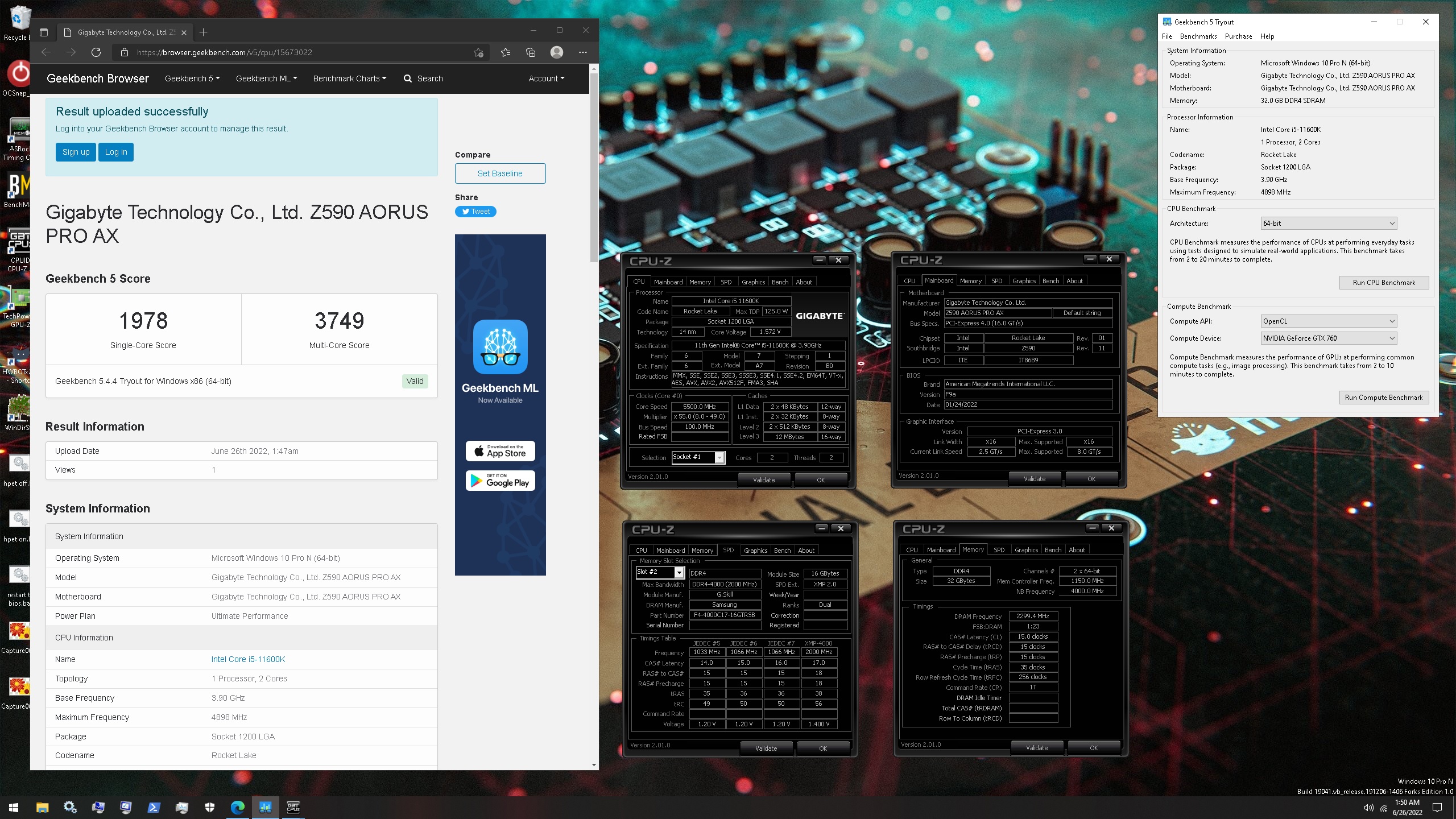The image size is (1456, 819).
Task: View site information lock icon
Action: point(124,52)
